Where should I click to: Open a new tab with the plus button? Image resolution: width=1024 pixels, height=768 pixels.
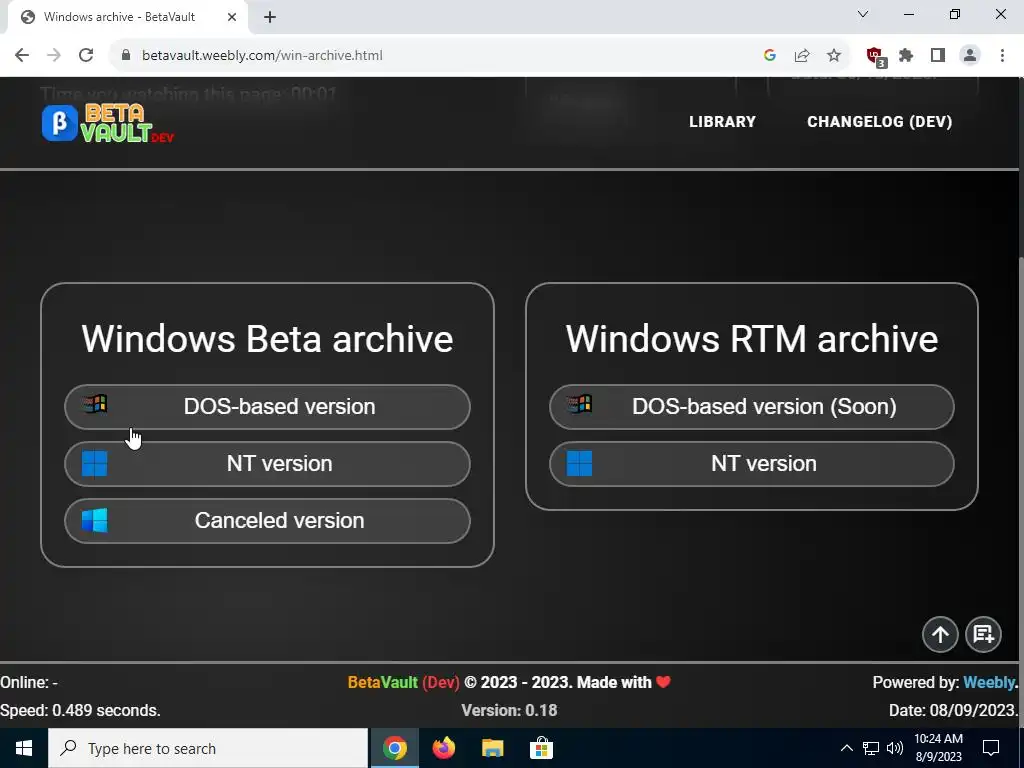[x=270, y=17]
